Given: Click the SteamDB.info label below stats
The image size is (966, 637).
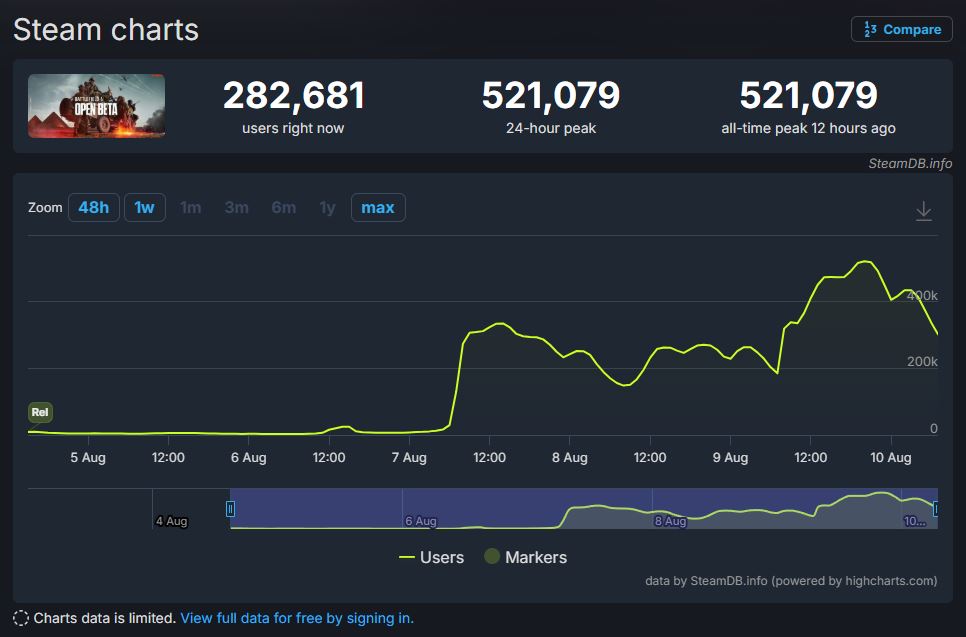Looking at the screenshot, I should tap(910, 163).
